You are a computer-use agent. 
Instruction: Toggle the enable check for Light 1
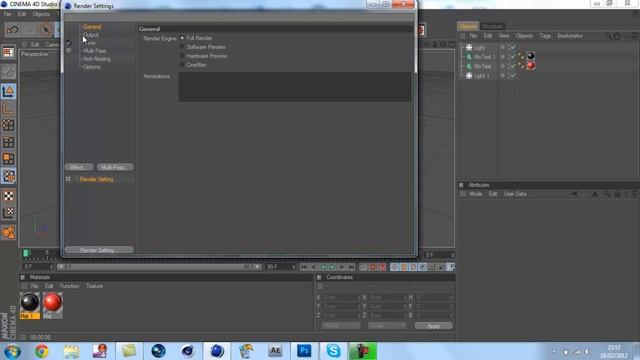pos(513,76)
